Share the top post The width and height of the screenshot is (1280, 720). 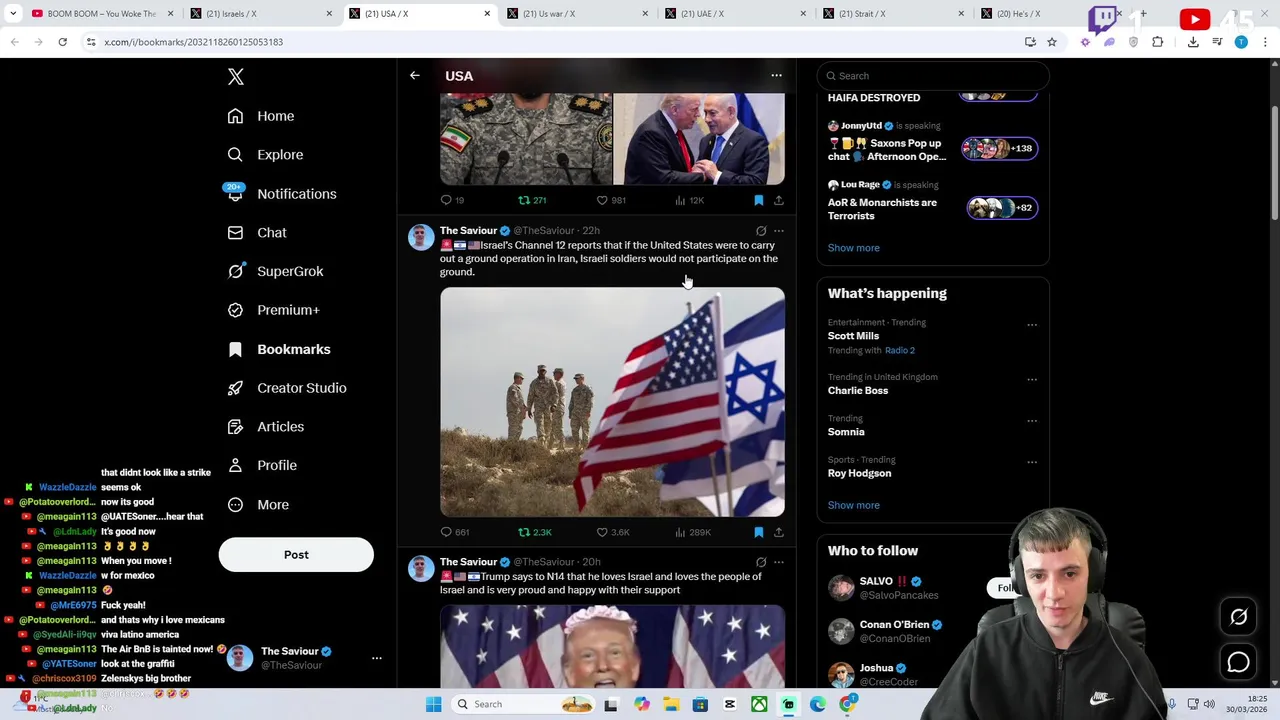pyautogui.click(x=779, y=200)
